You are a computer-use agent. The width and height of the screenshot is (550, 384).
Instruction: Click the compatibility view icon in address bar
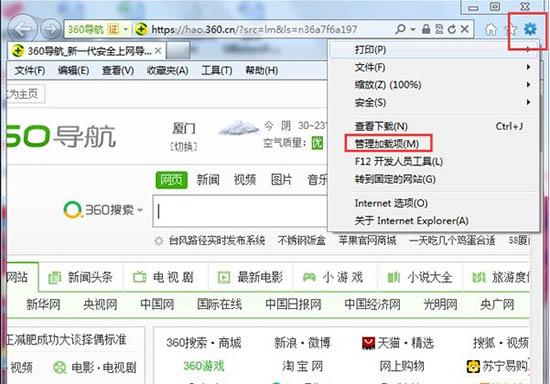point(439,29)
